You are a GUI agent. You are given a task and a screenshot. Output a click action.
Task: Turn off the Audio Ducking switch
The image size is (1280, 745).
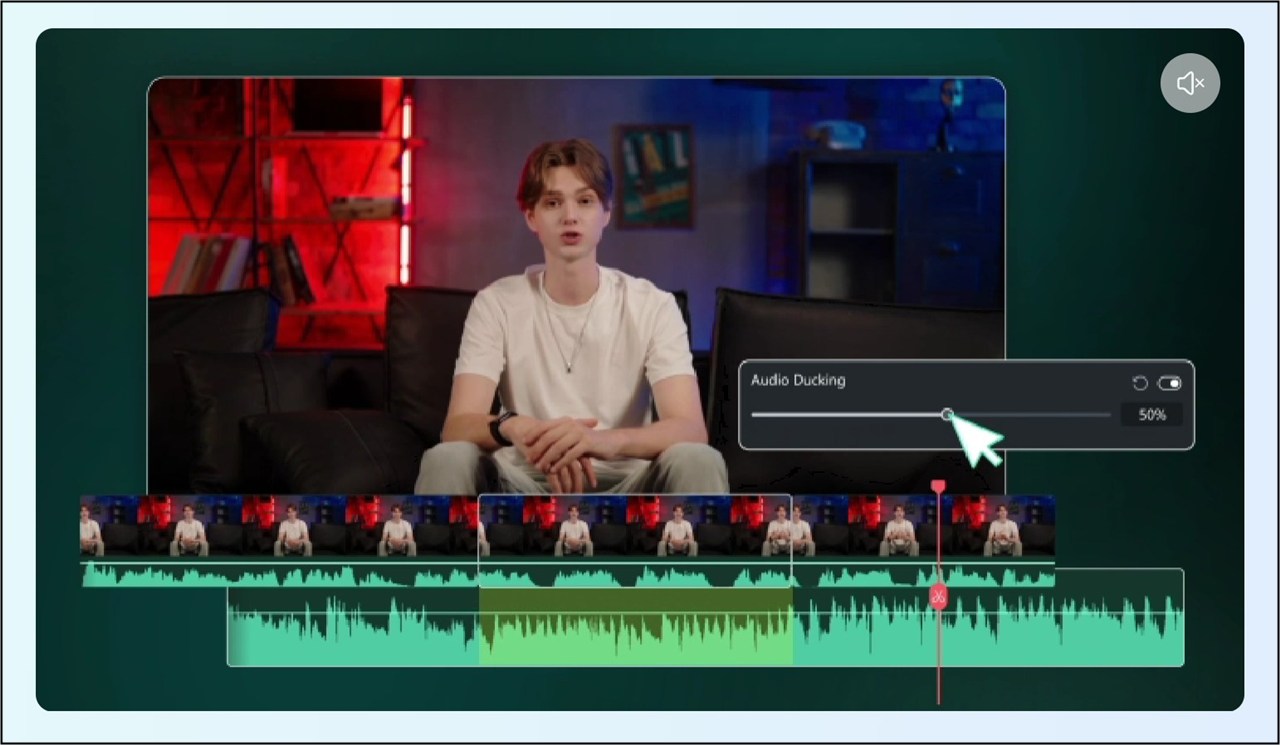tap(1169, 383)
